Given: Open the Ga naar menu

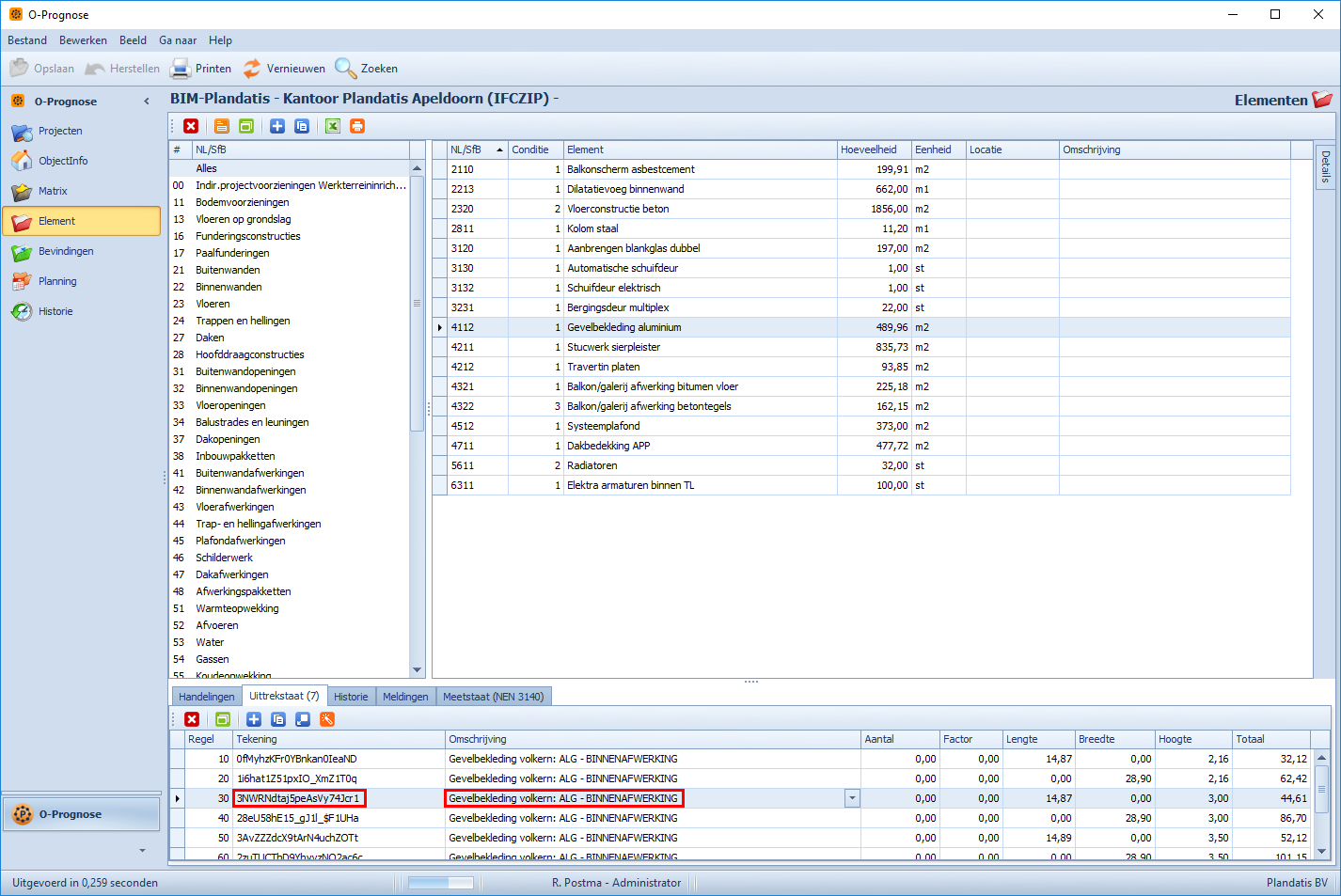Looking at the screenshot, I should click(x=178, y=40).
